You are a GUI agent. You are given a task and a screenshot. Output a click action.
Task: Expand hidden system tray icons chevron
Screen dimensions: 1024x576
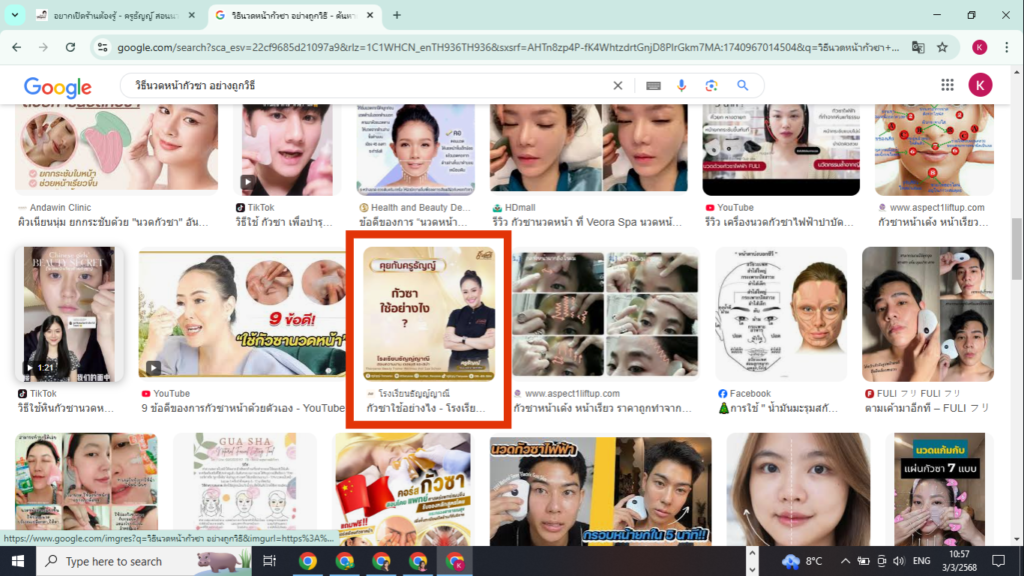(845, 561)
